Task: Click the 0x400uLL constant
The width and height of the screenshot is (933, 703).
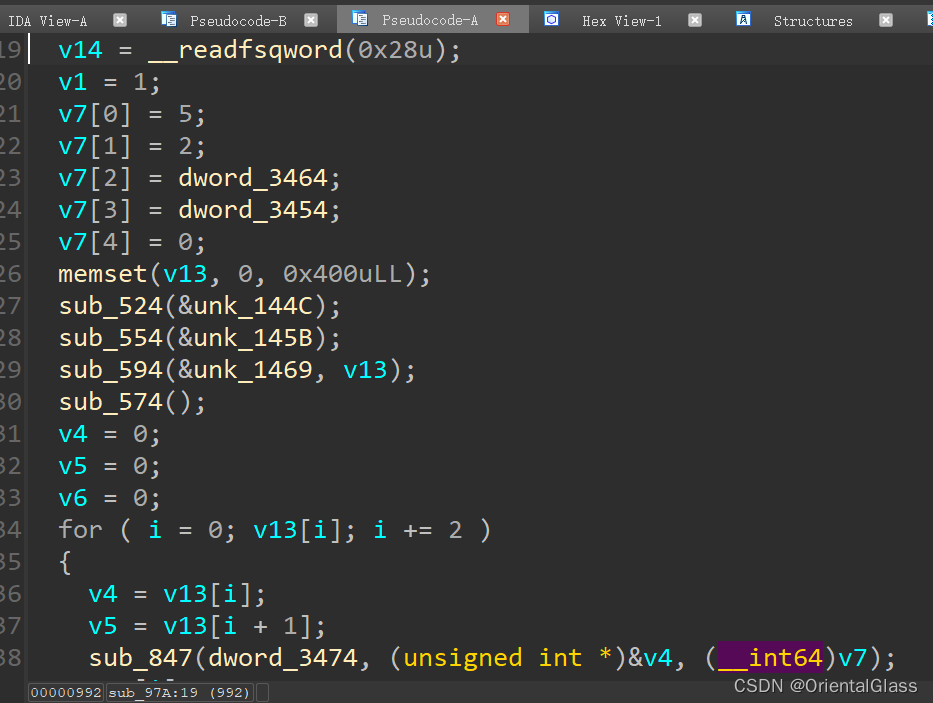Action: tap(343, 274)
